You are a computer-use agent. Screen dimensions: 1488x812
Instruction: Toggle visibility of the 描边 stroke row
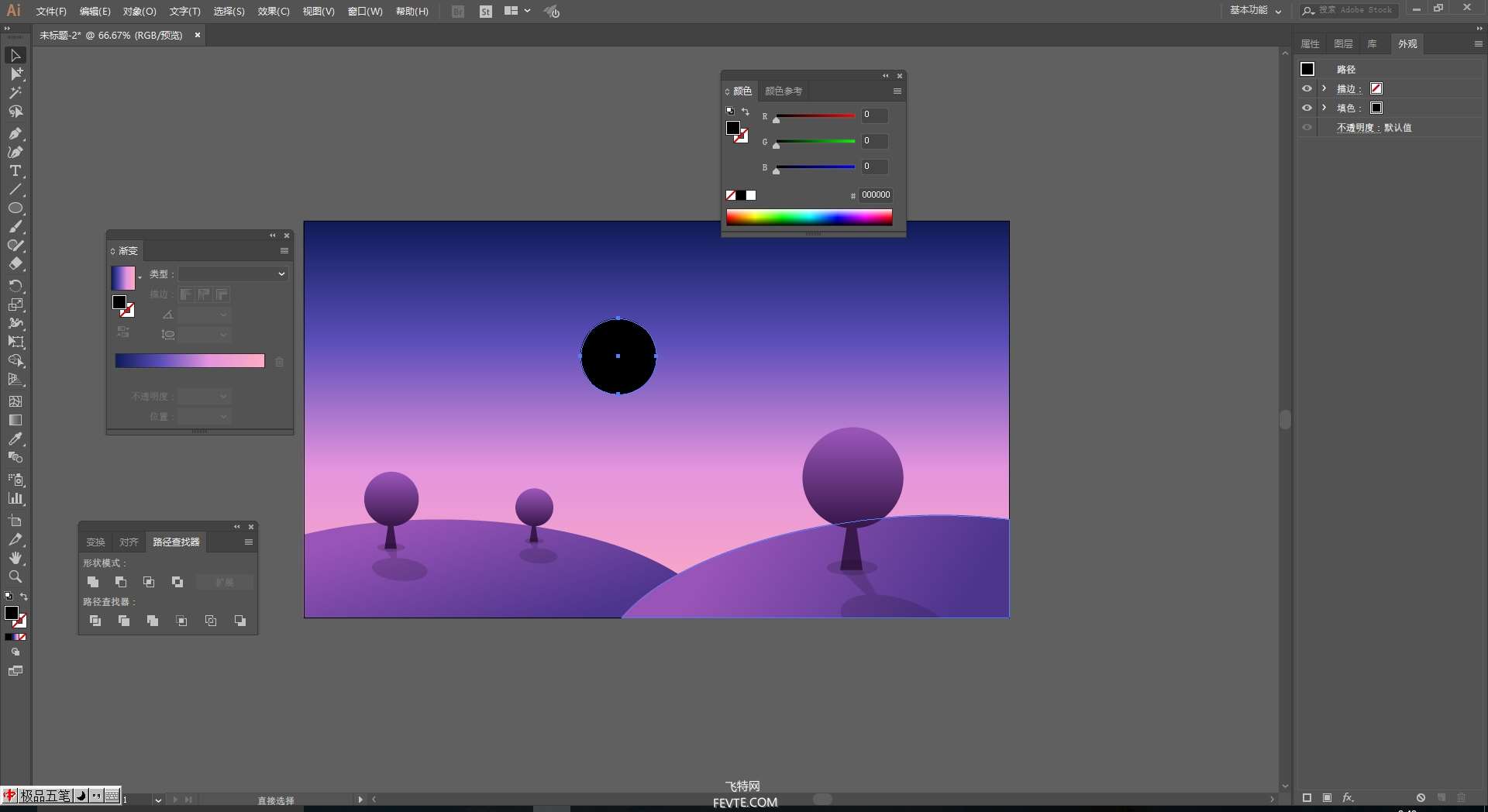(1307, 88)
